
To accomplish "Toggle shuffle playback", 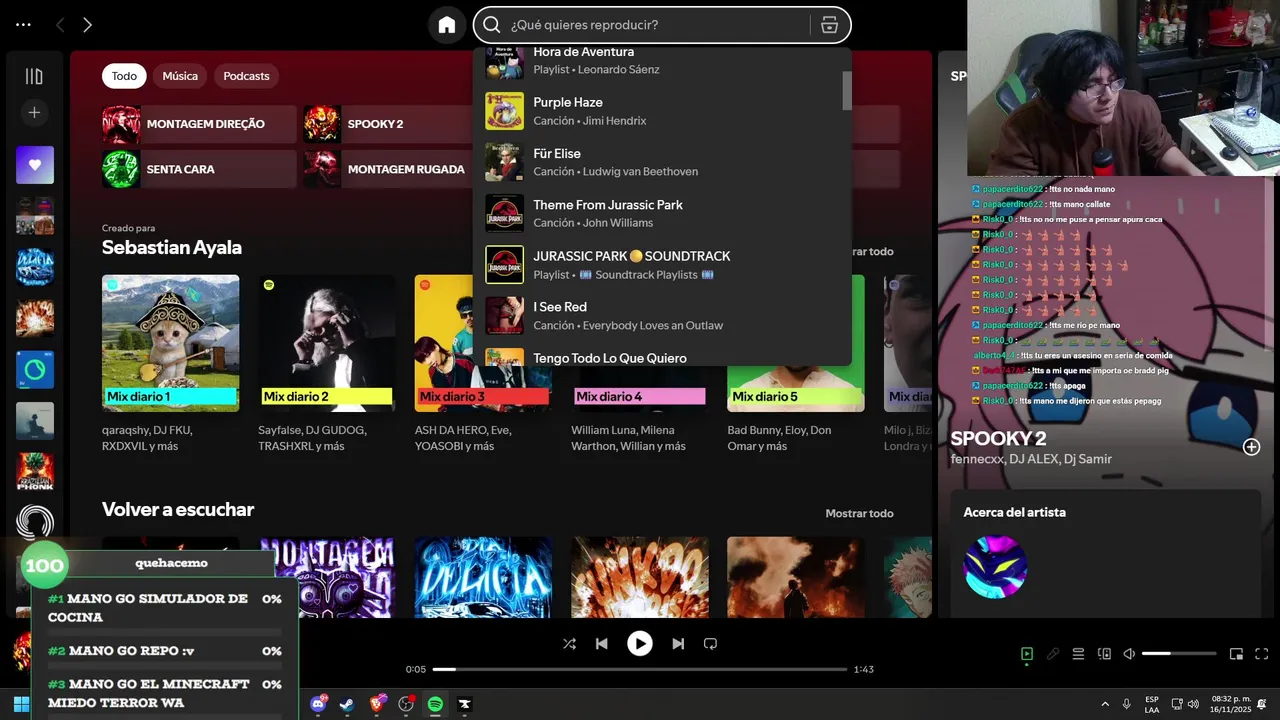I will coord(569,644).
